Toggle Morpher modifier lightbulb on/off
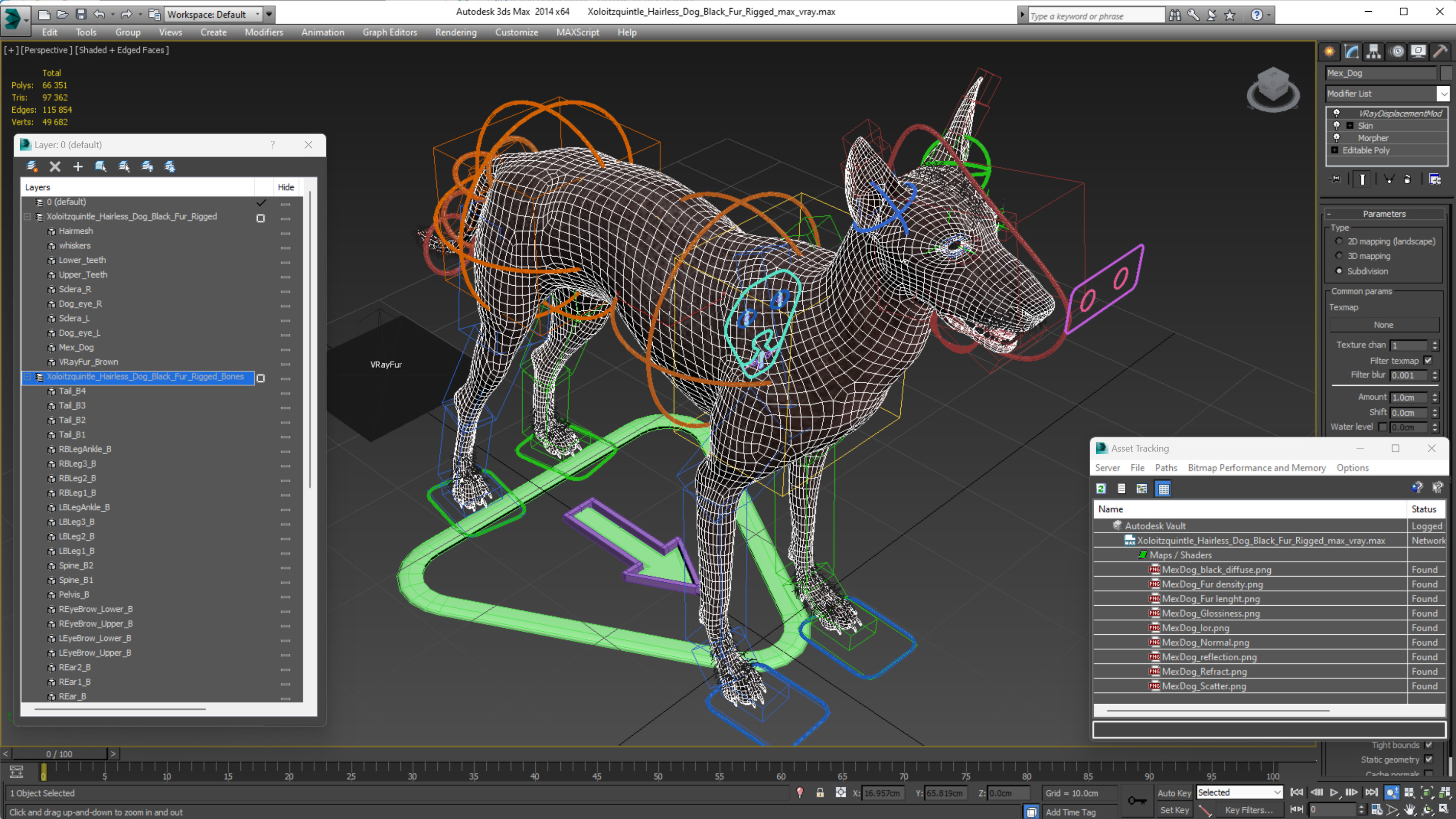Screen dimensions: 1456x819 [x=1337, y=138]
